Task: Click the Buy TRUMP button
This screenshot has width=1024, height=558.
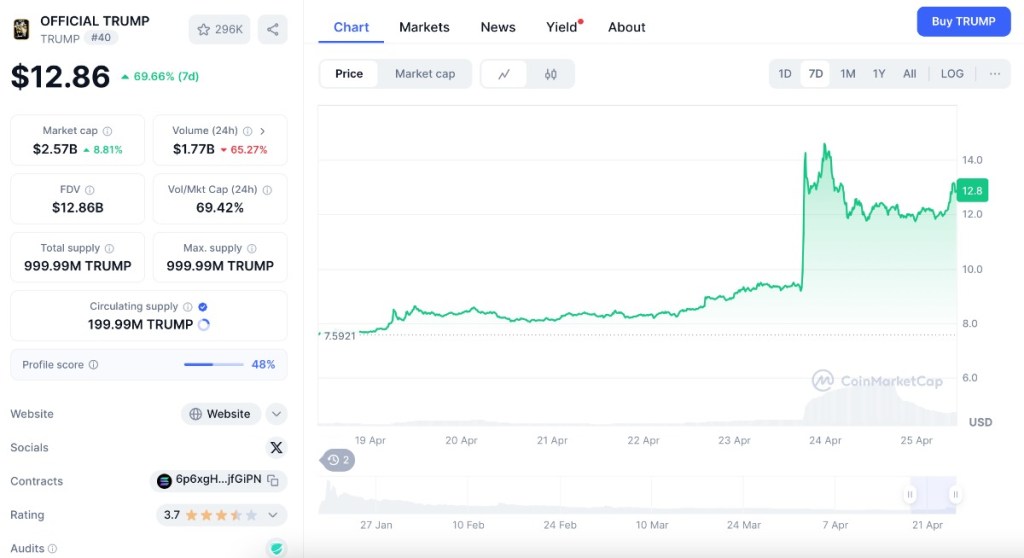Action: (x=963, y=21)
